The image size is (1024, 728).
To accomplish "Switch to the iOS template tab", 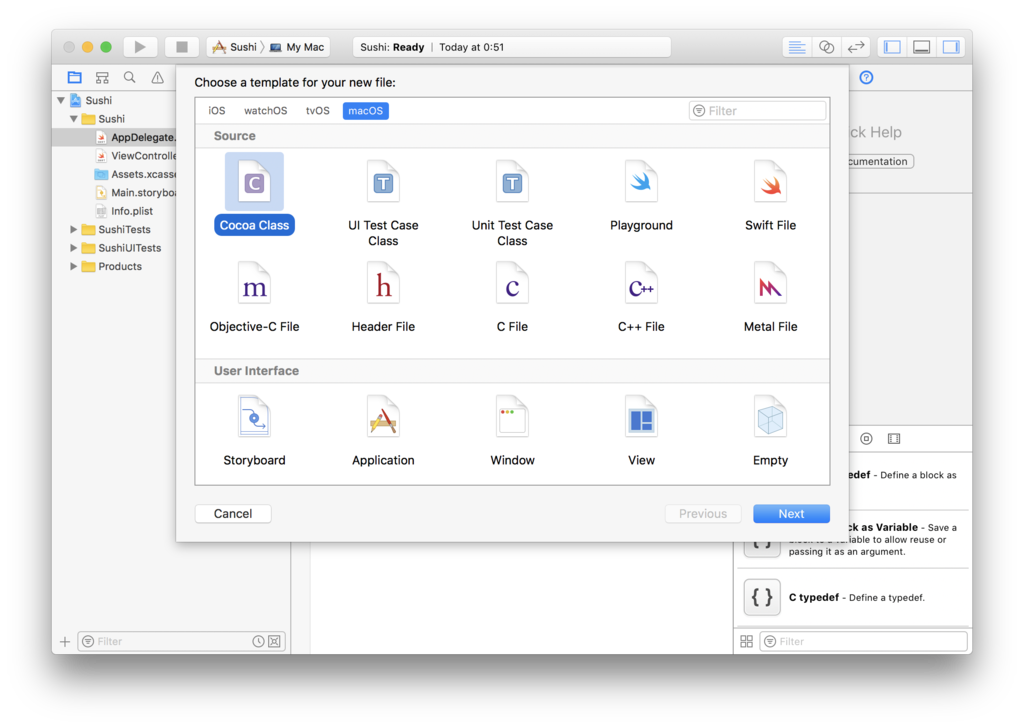I will pyautogui.click(x=217, y=110).
